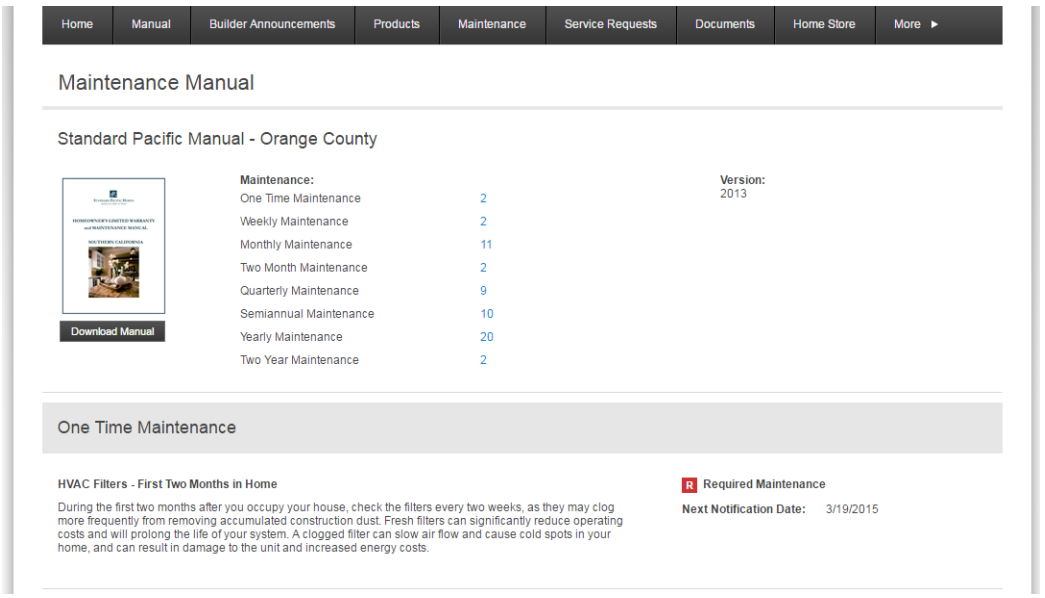This screenshot has height=598, width=1045.
Task: Open the One Time Maintenance count link
Action: (483, 198)
